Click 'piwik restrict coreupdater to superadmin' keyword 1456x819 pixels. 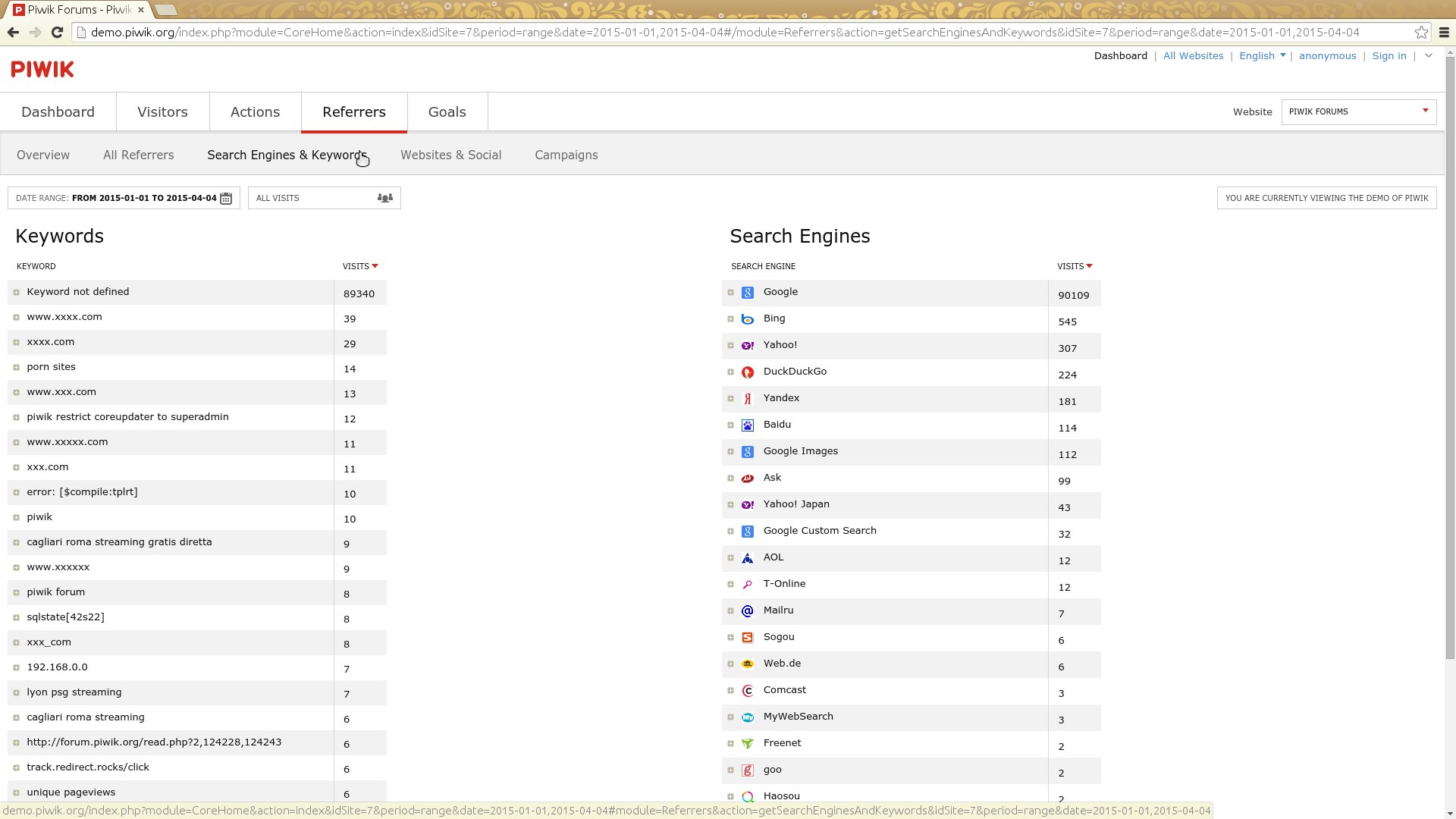coord(127,417)
